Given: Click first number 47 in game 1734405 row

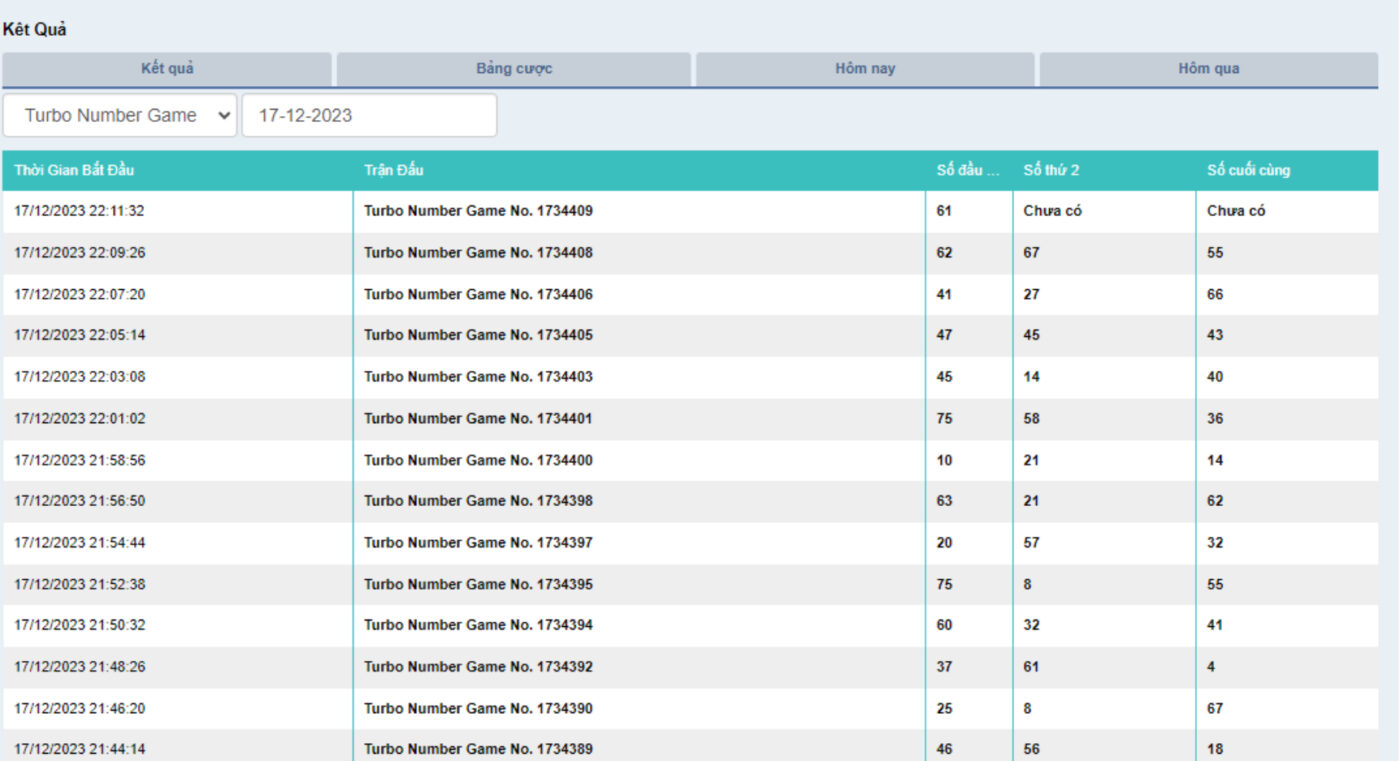Looking at the screenshot, I should [944, 335].
